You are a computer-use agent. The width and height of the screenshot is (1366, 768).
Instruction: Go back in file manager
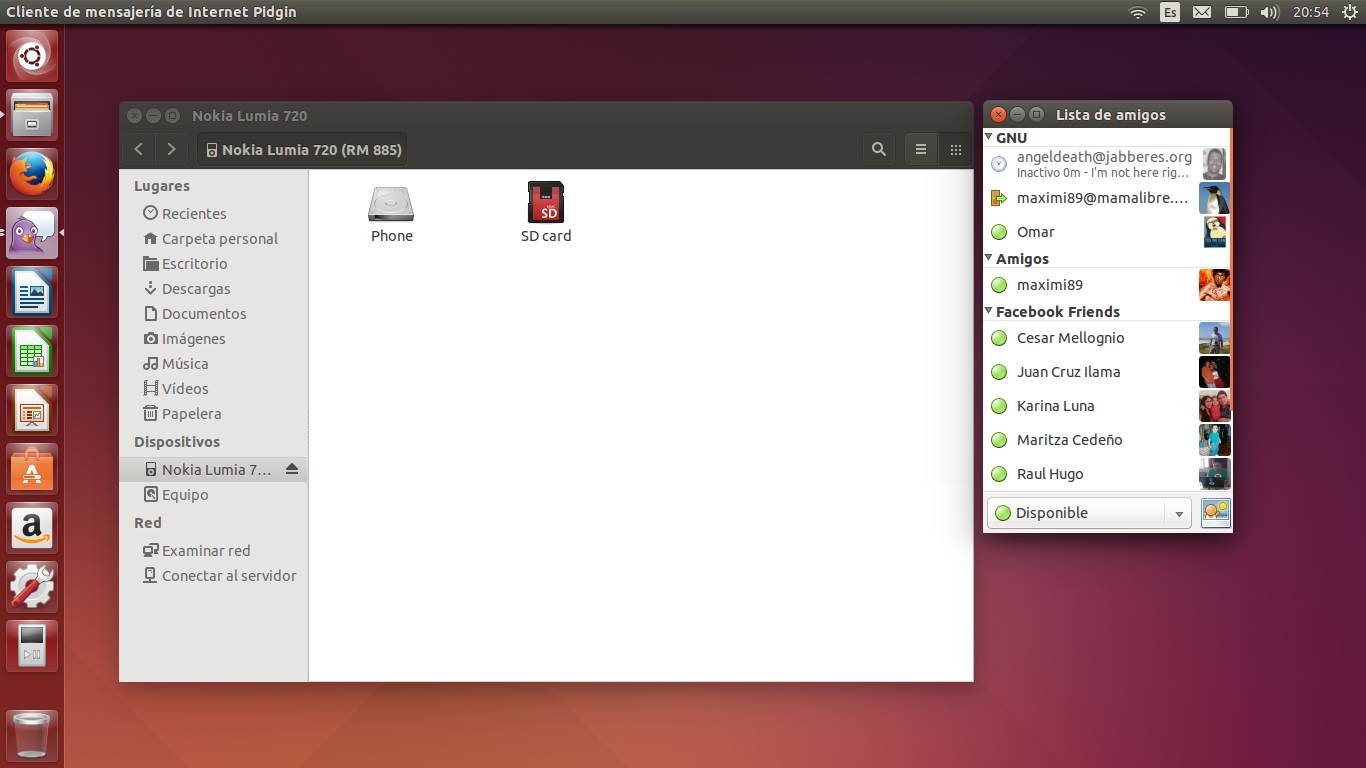point(139,149)
